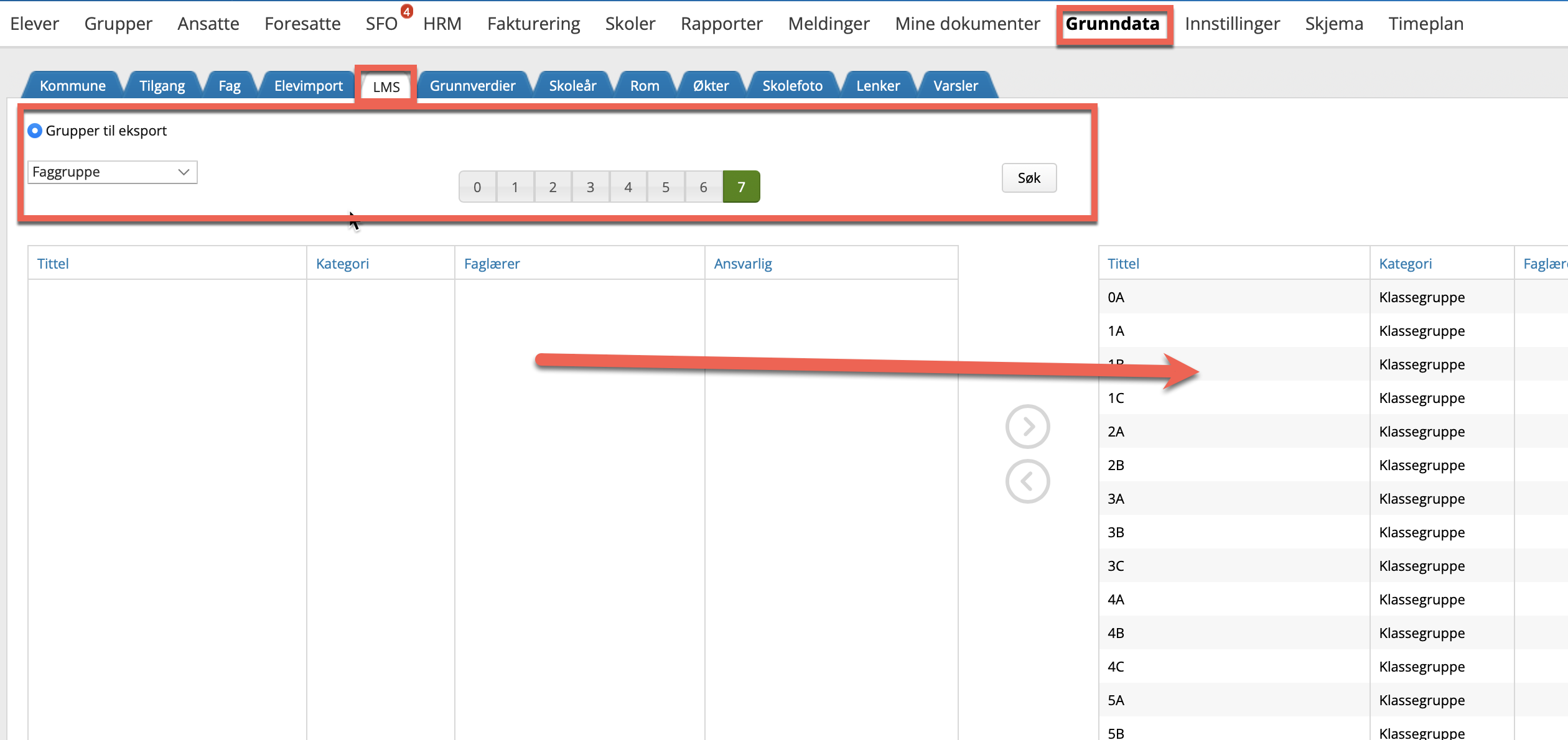Toggle grade level 0 filter
Viewport: 1568px width, 740px height.
pyautogui.click(x=477, y=187)
